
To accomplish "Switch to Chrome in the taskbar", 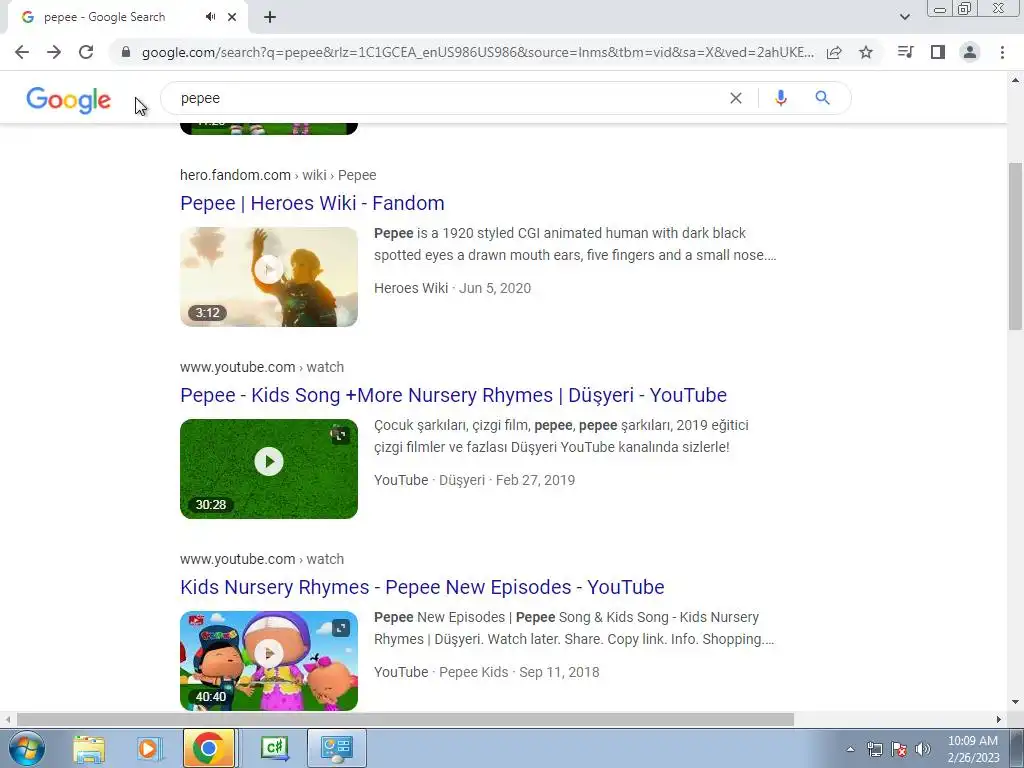I will pyautogui.click(x=209, y=748).
